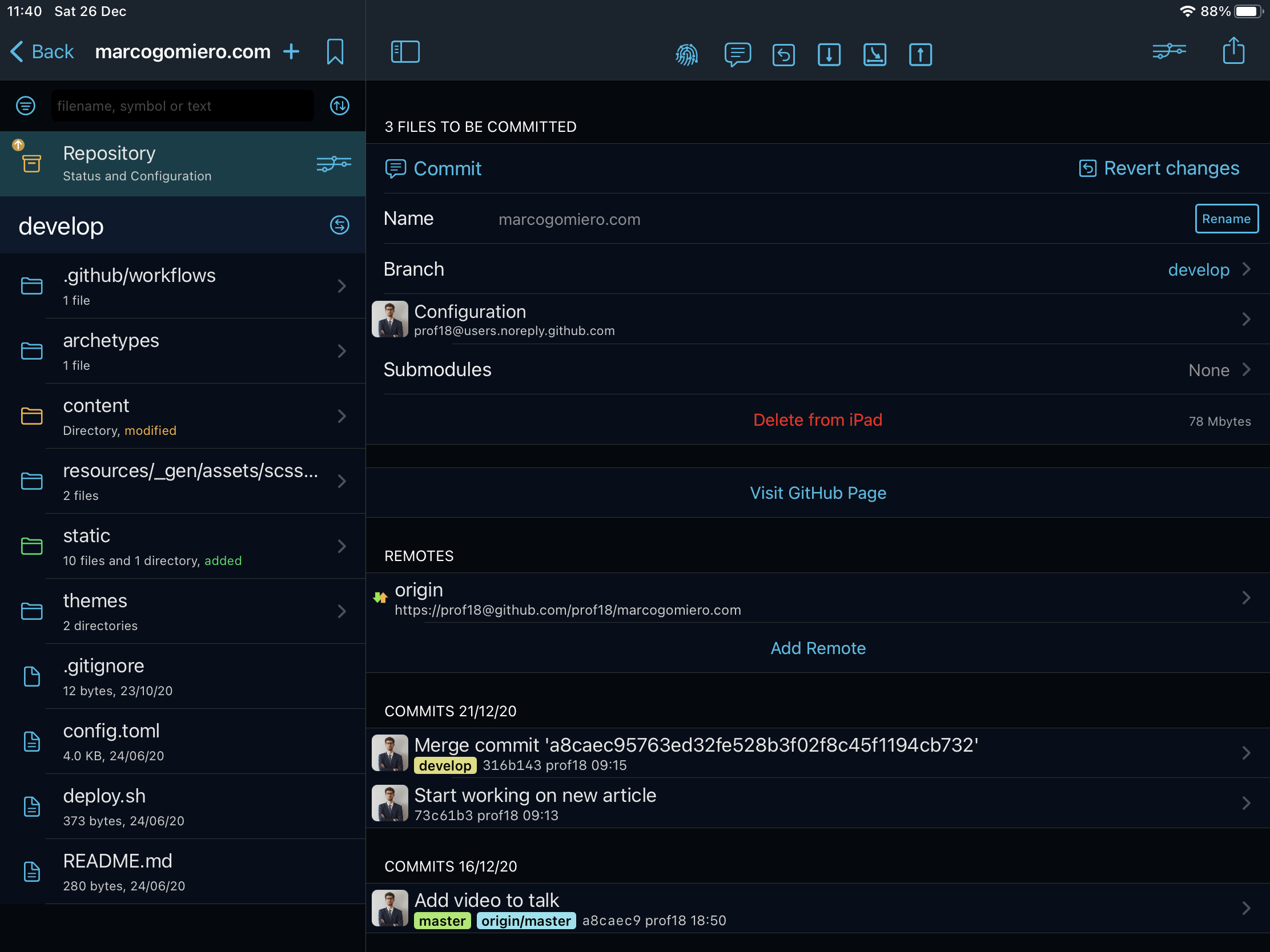Tap the origin sync arrows icon
The image size is (1270, 952).
380,598
